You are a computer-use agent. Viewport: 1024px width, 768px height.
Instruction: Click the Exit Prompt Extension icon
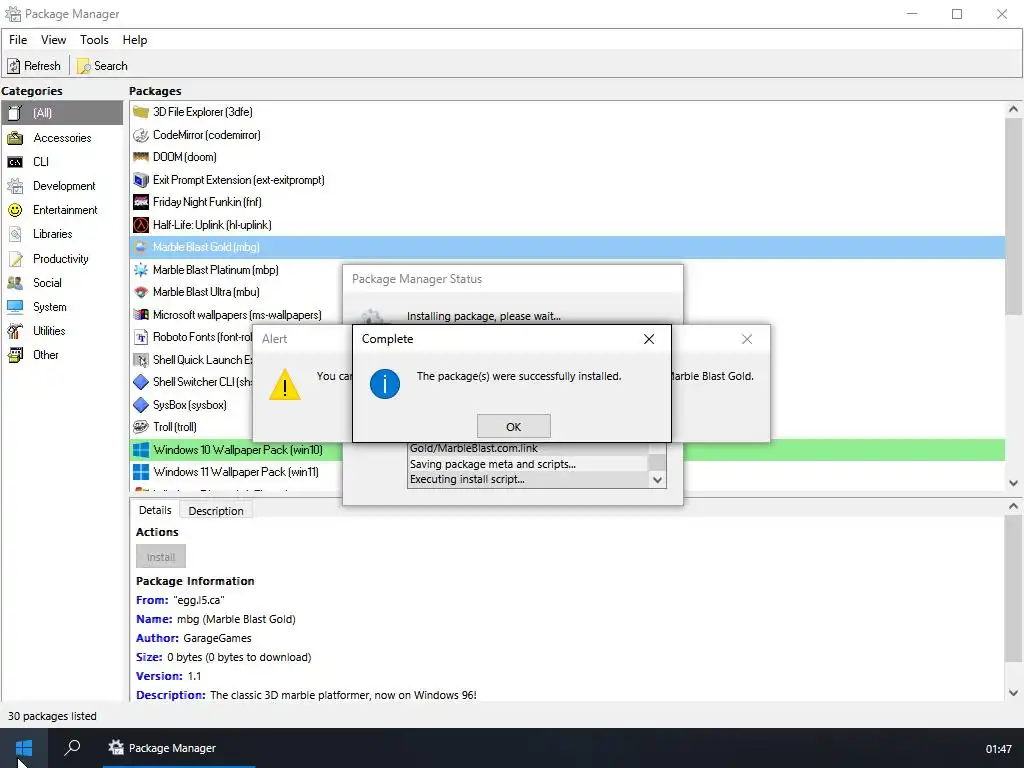pos(140,180)
